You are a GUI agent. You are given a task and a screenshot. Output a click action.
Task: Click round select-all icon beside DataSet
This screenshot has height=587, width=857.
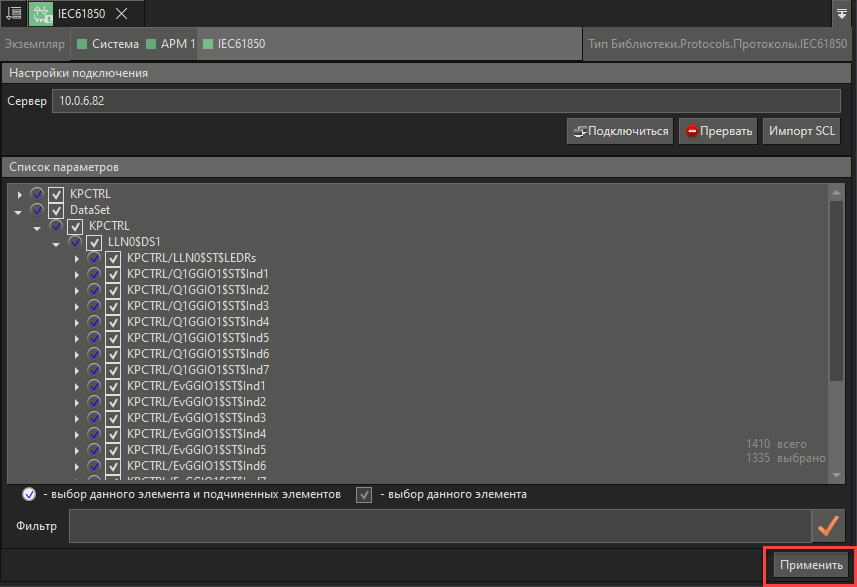click(x=38, y=210)
